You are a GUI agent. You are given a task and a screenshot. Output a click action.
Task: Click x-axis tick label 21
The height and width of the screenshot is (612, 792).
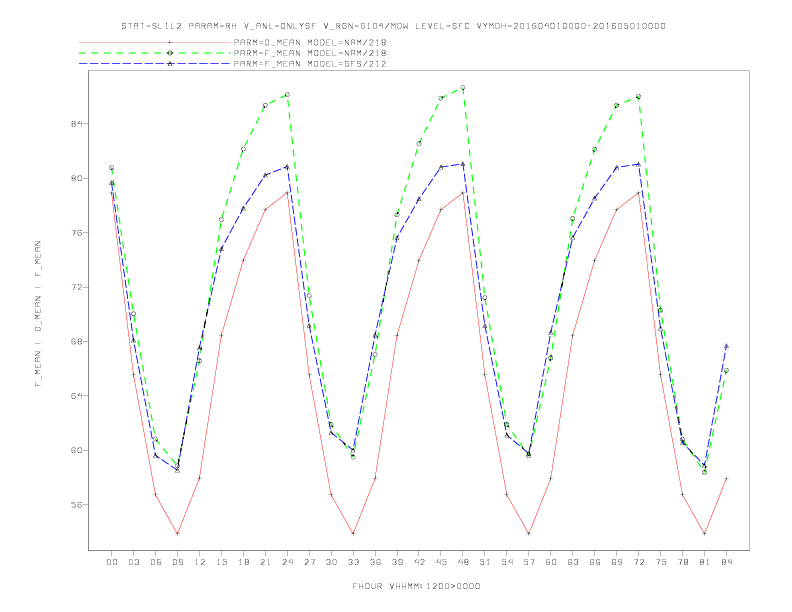pyautogui.click(x=265, y=562)
